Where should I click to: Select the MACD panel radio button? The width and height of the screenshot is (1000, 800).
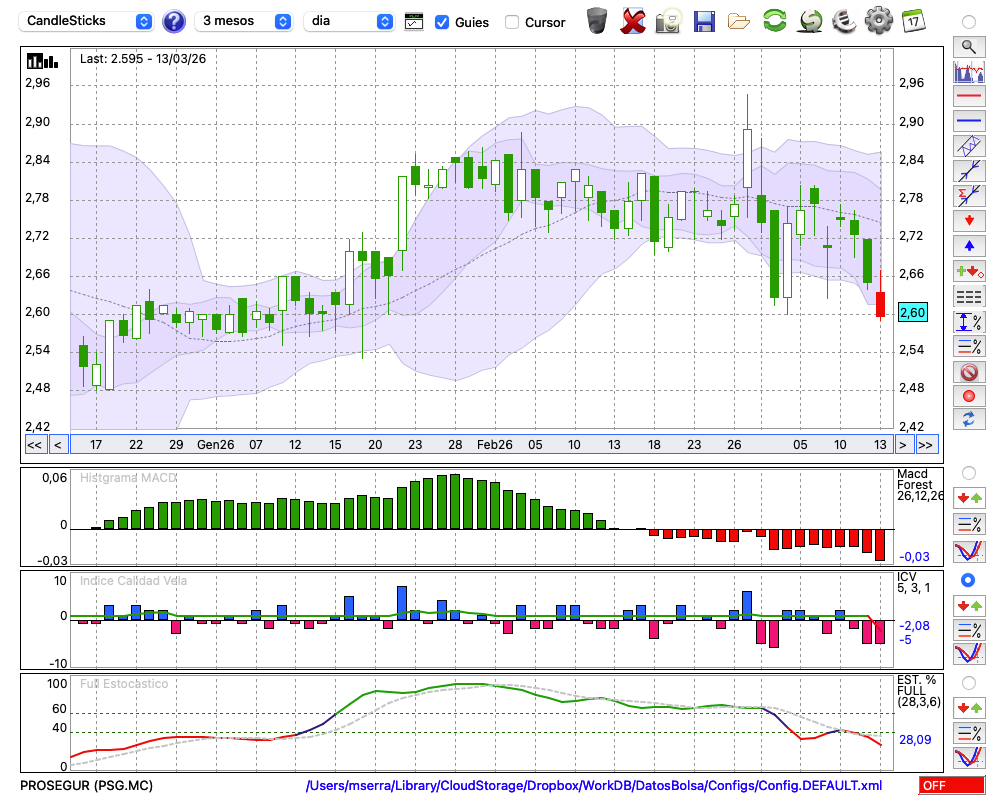969,473
